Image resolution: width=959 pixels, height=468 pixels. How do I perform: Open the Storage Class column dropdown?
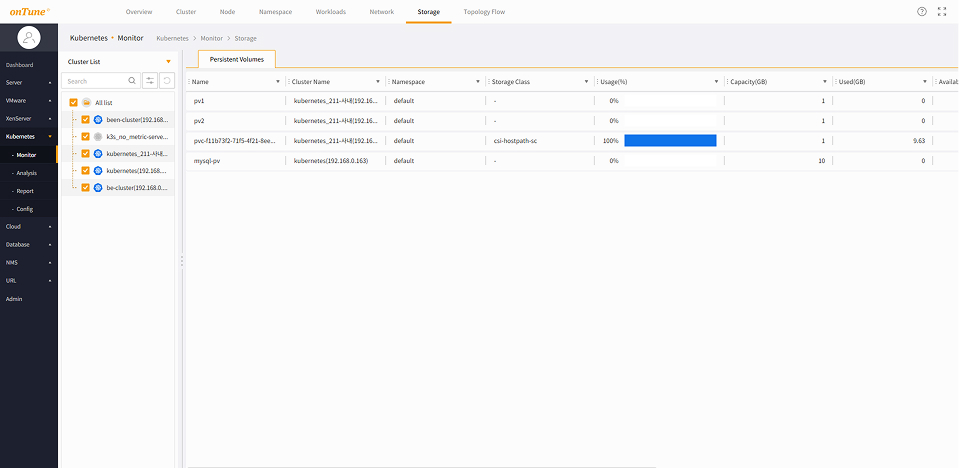click(x=585, y=81)
